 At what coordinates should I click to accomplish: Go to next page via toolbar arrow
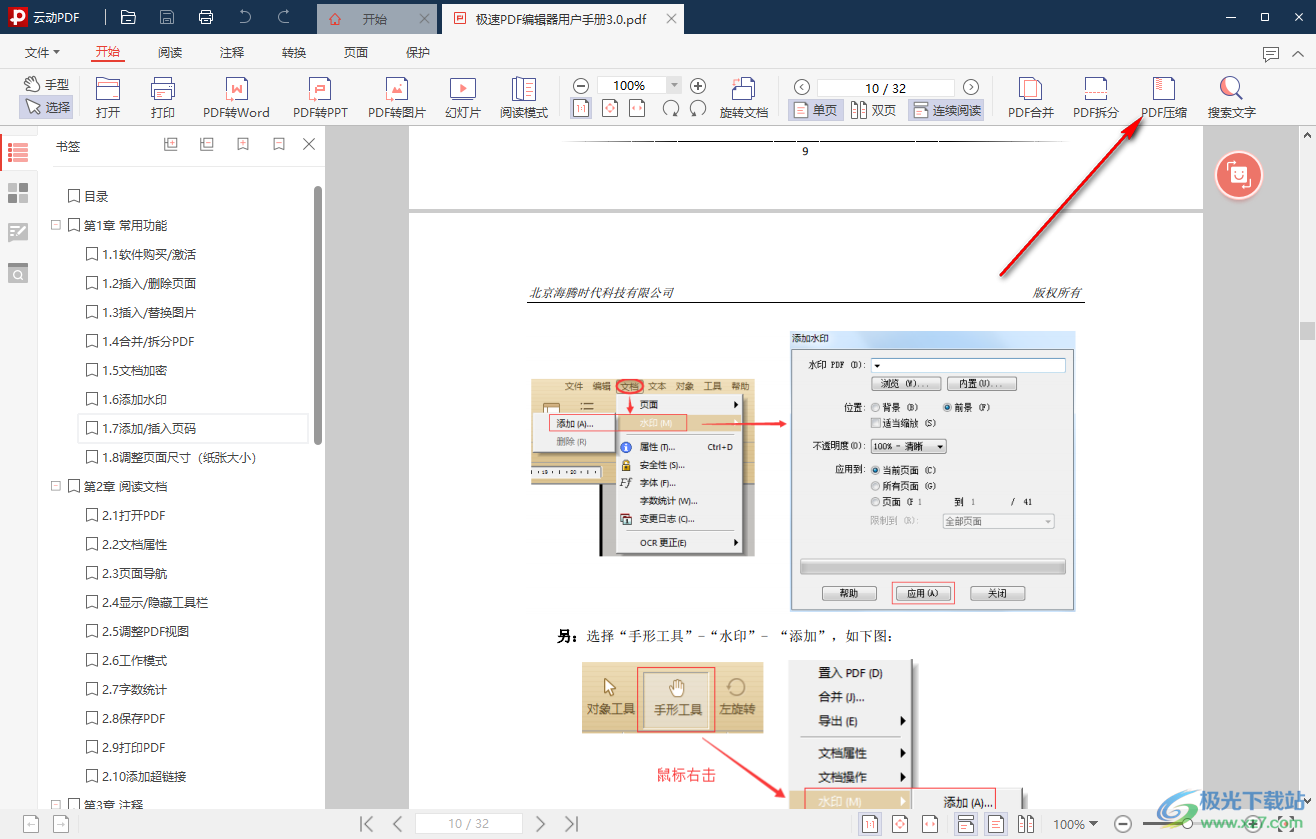[970, 87]
